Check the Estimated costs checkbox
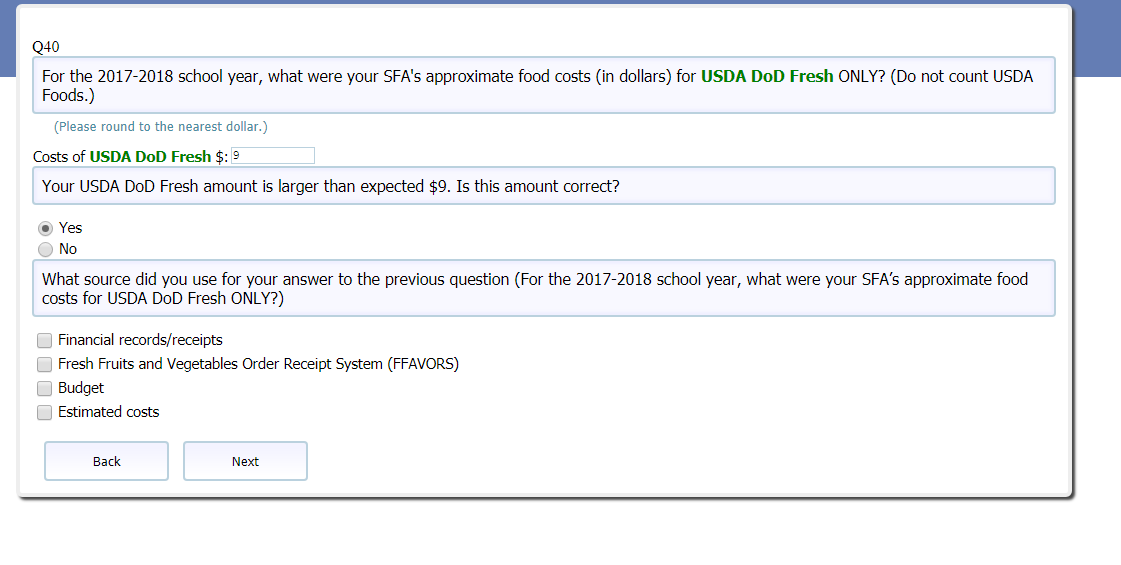 (45, 412)
